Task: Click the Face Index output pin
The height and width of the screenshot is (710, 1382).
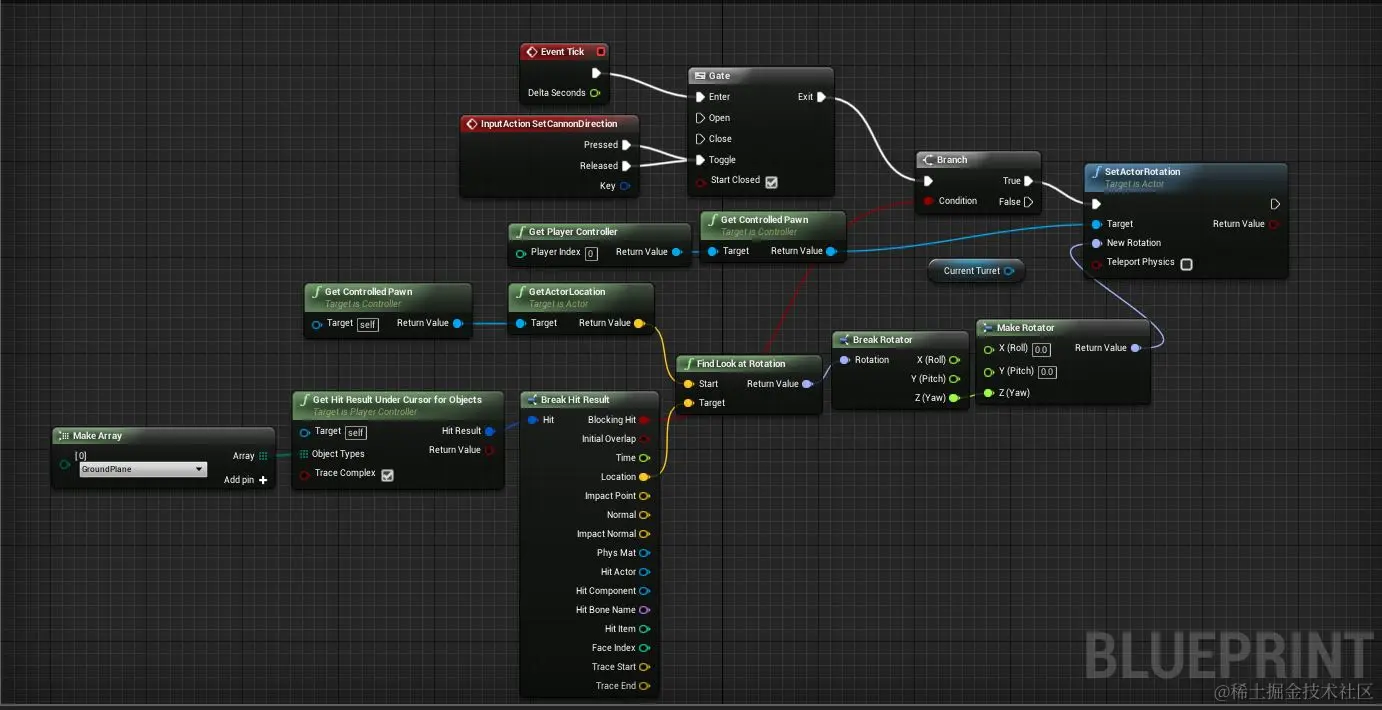Action: pos(644,648)
